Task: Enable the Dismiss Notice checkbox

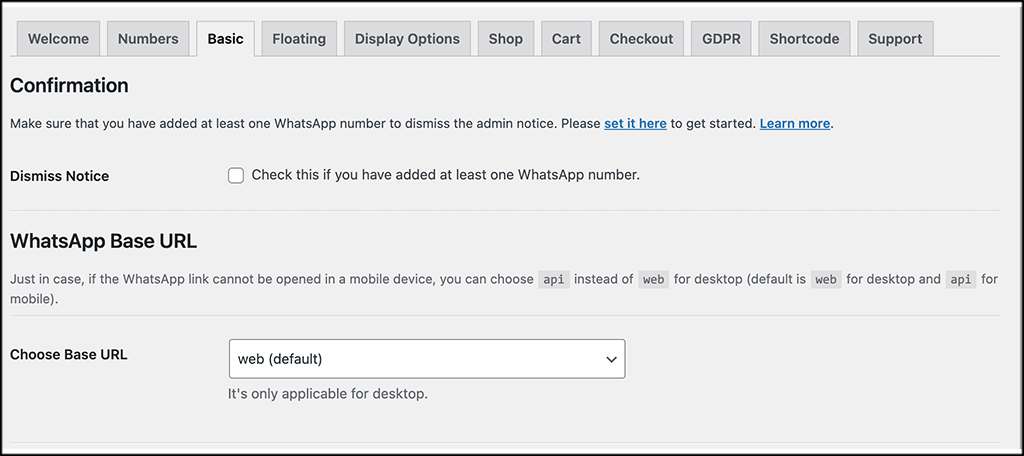Action: point(236,176)
